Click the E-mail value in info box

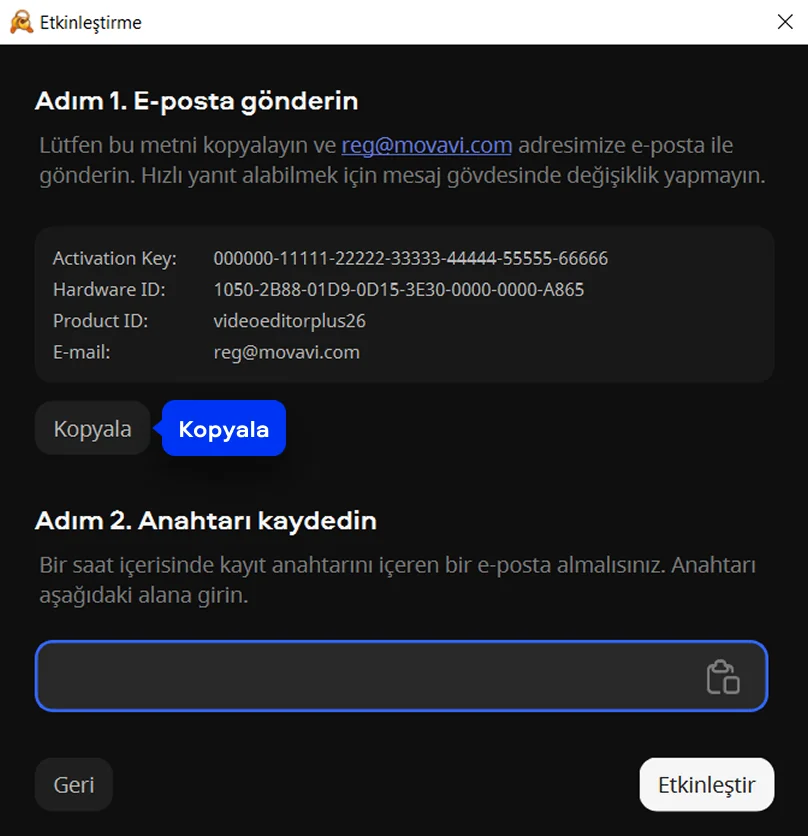[286, 352]
